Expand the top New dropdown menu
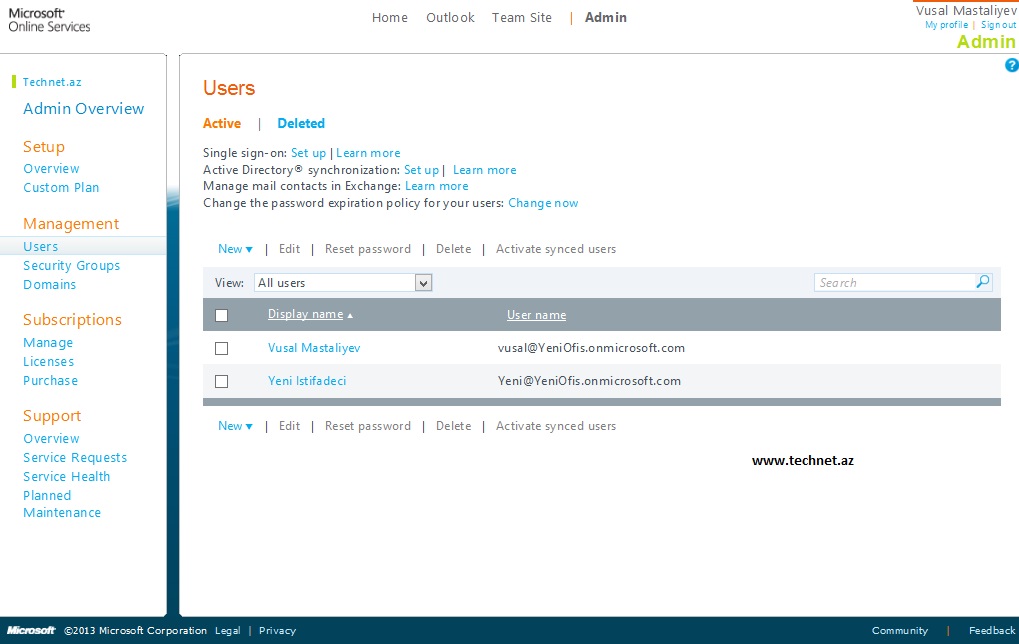 point(235,249)
